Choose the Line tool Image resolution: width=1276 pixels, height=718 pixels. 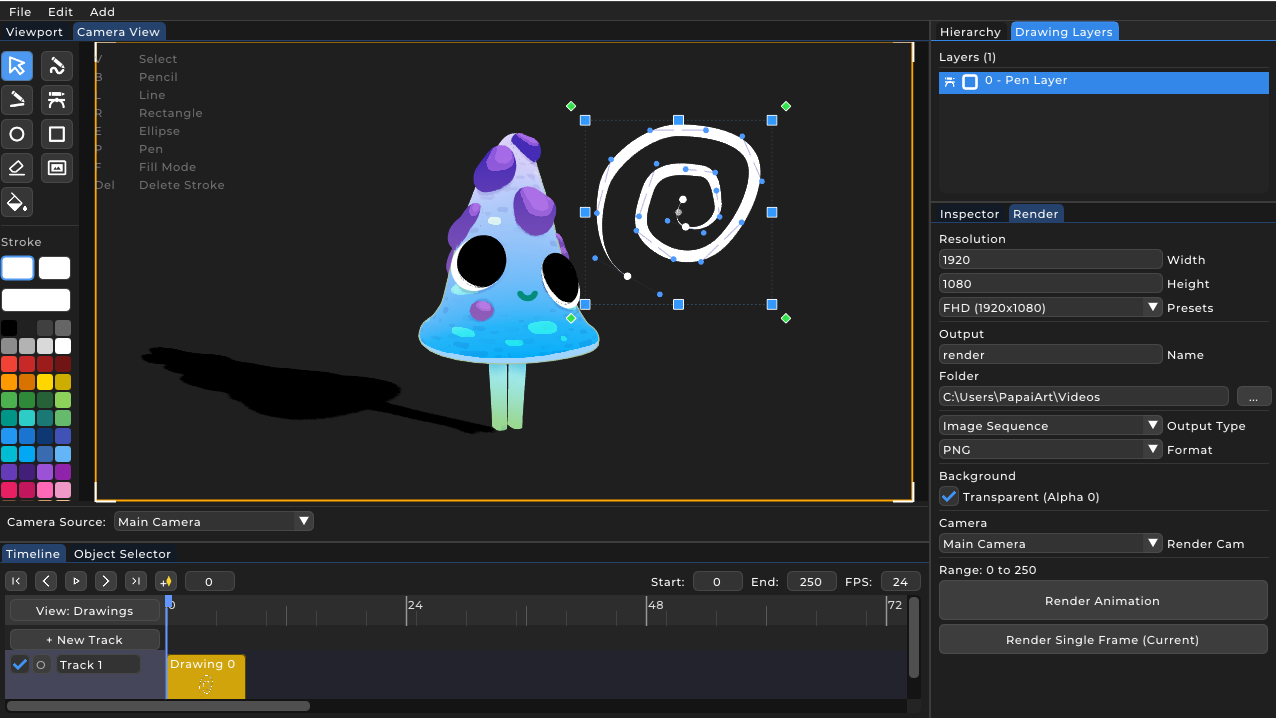[x=17, y=100]
